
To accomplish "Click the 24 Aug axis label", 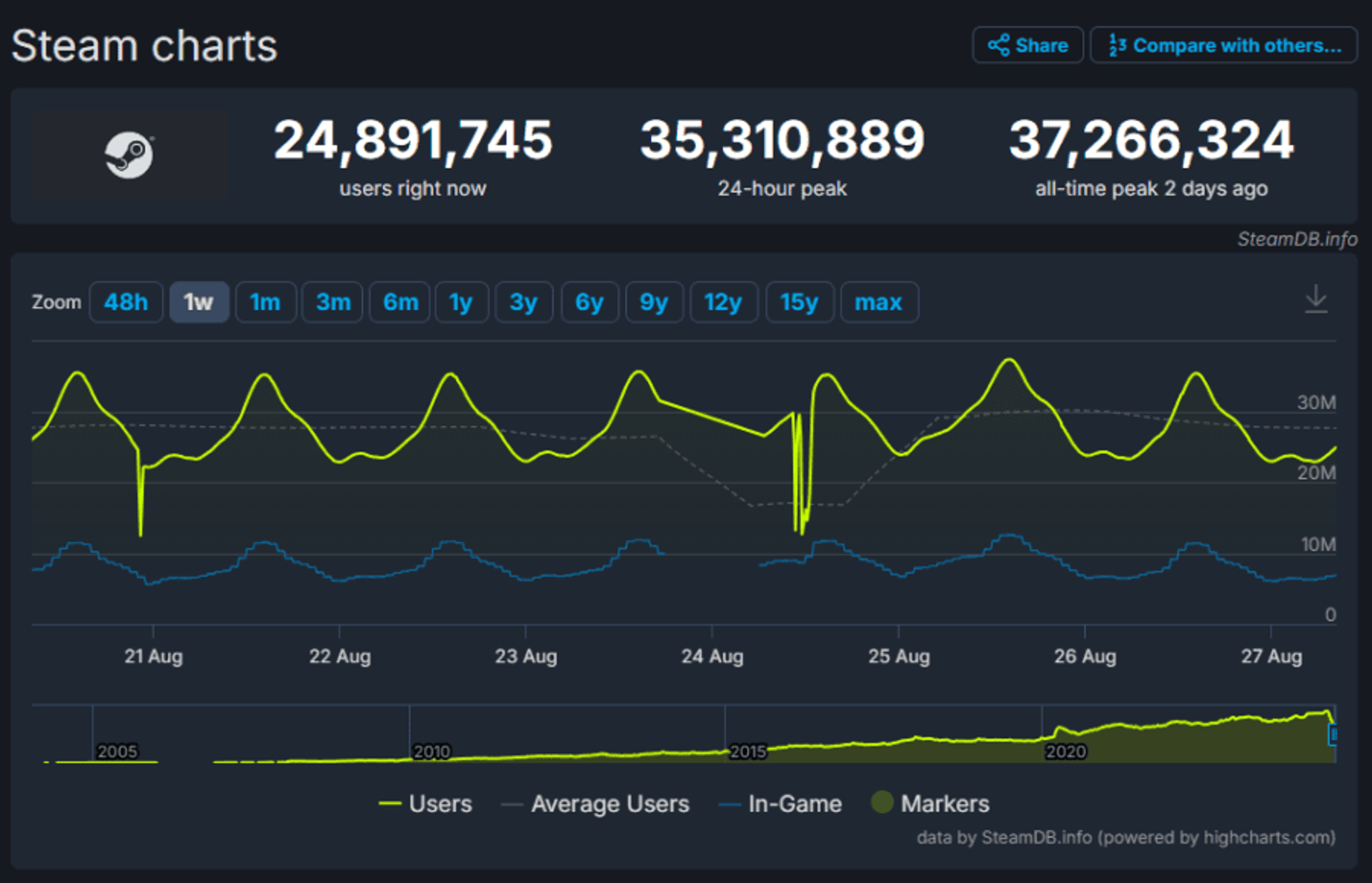I will pyautogui.click(x=712, y=656).
